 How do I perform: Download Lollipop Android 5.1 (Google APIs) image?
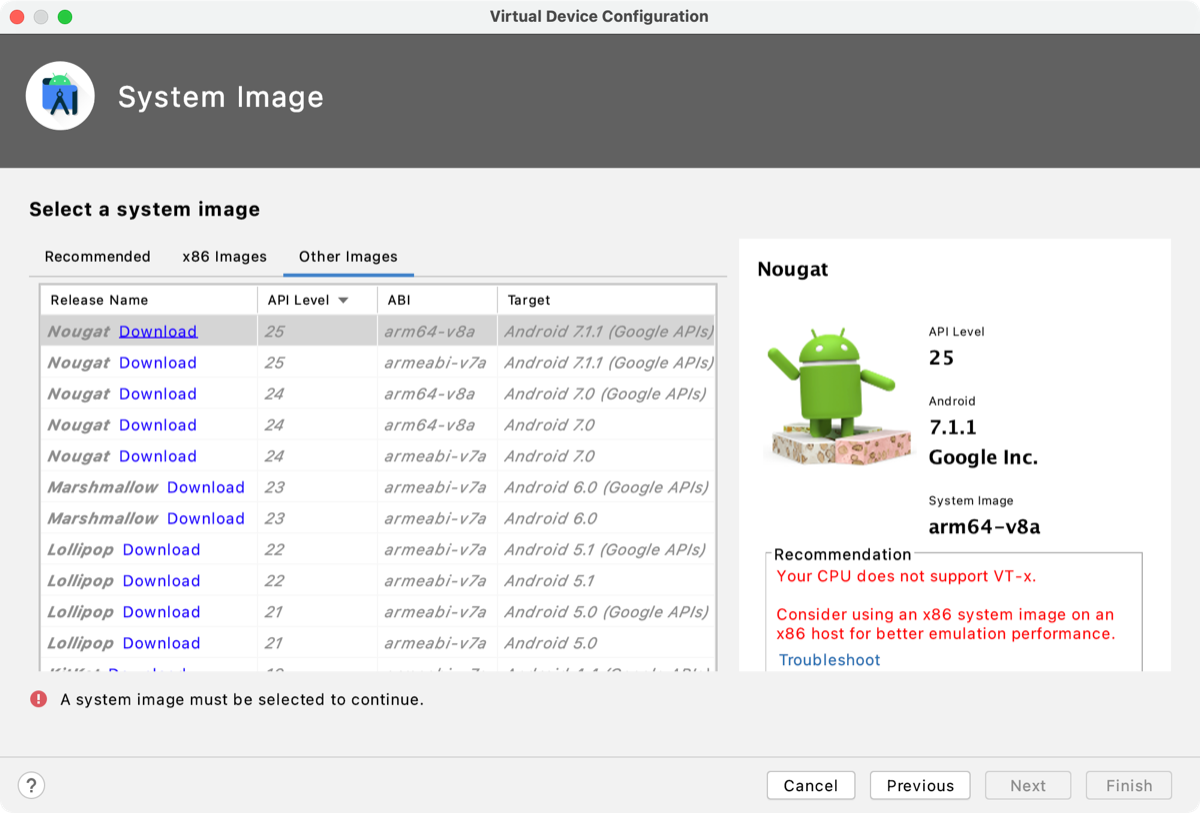click(x=162, y=549)
